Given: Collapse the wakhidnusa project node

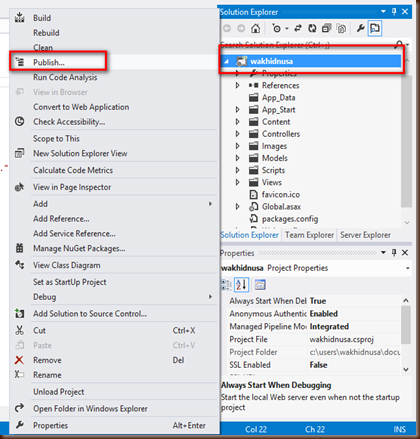Looking at the screenshot, I should (x=227, y=62).
